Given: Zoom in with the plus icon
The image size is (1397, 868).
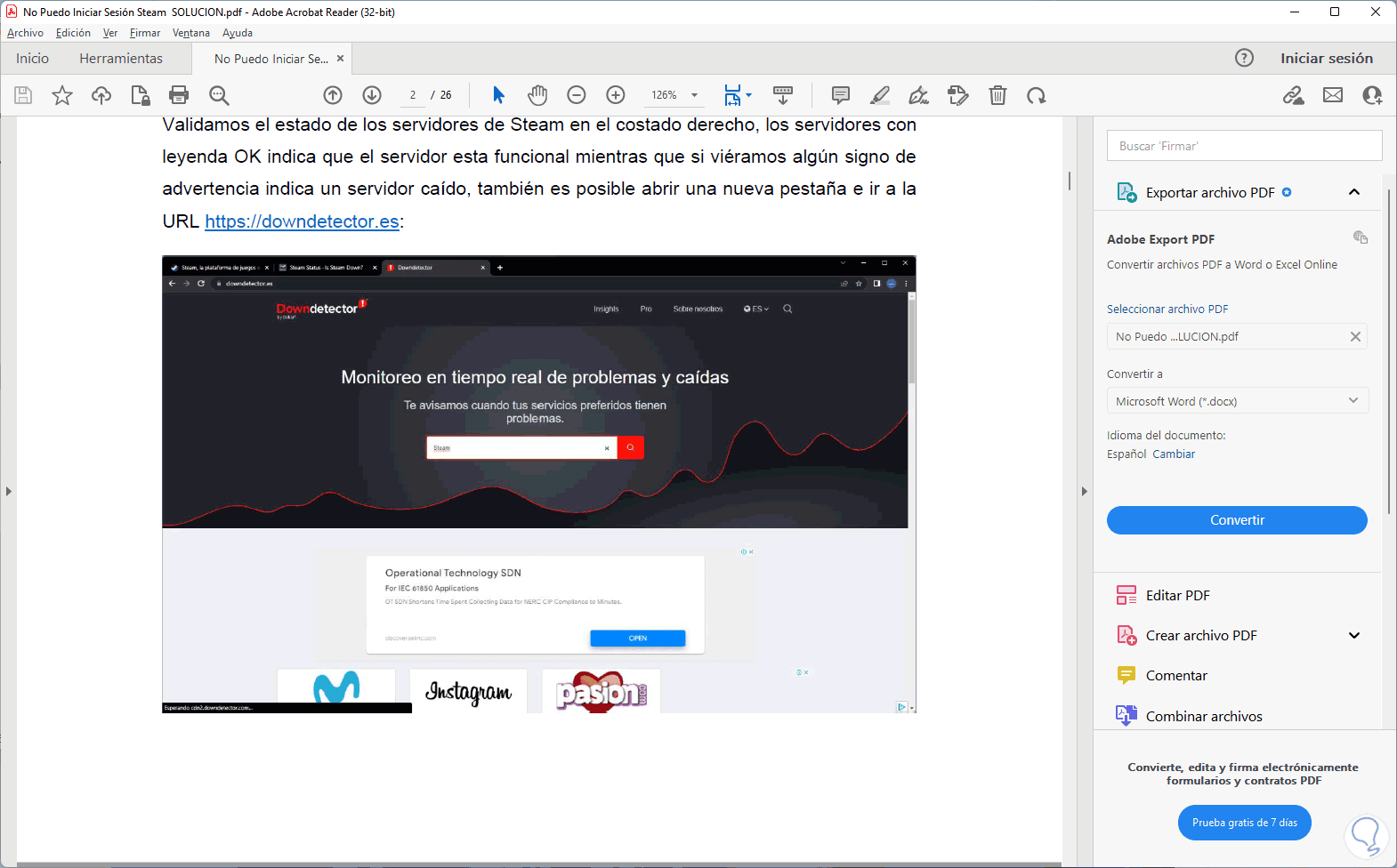Looking at the screenshot, I should [x=616, y=95].
